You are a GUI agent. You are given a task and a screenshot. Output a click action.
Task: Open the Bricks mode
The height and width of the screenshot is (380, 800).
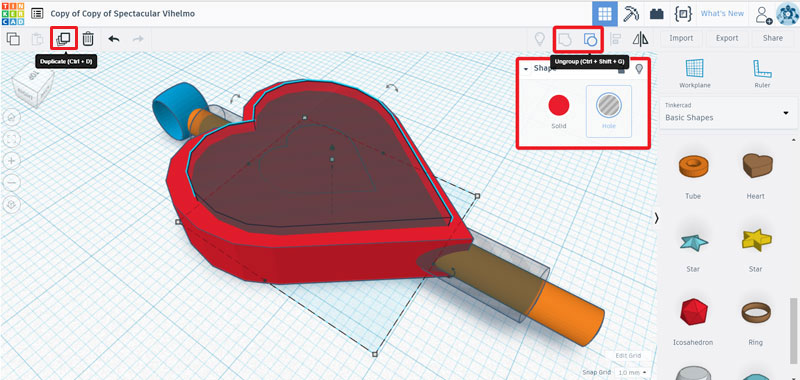point(657,14)
